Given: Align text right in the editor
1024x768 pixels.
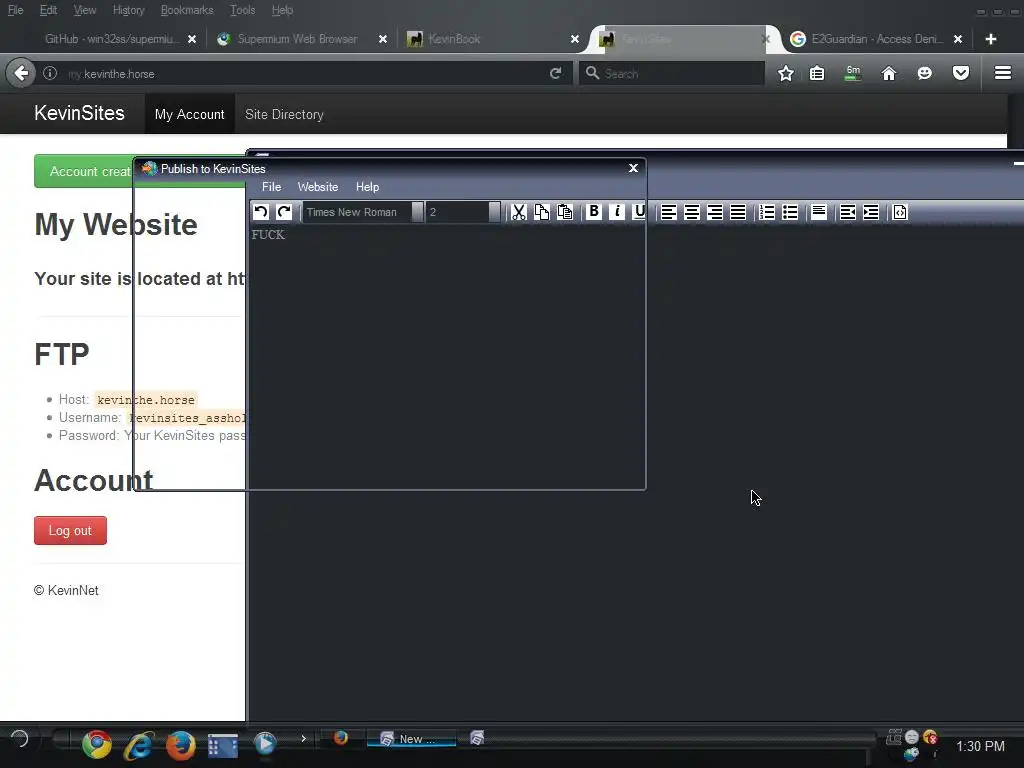Looking at the screenshot, I should pyautogui.click(x=714, y=212).
